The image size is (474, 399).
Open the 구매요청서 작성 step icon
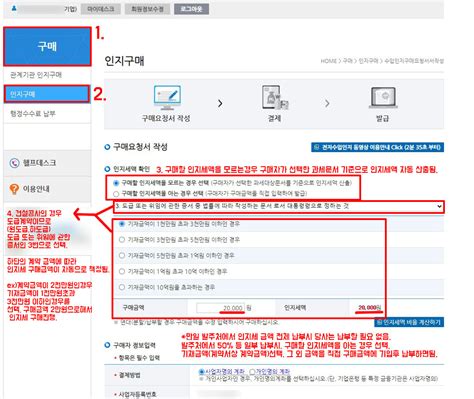click(167, 98)
